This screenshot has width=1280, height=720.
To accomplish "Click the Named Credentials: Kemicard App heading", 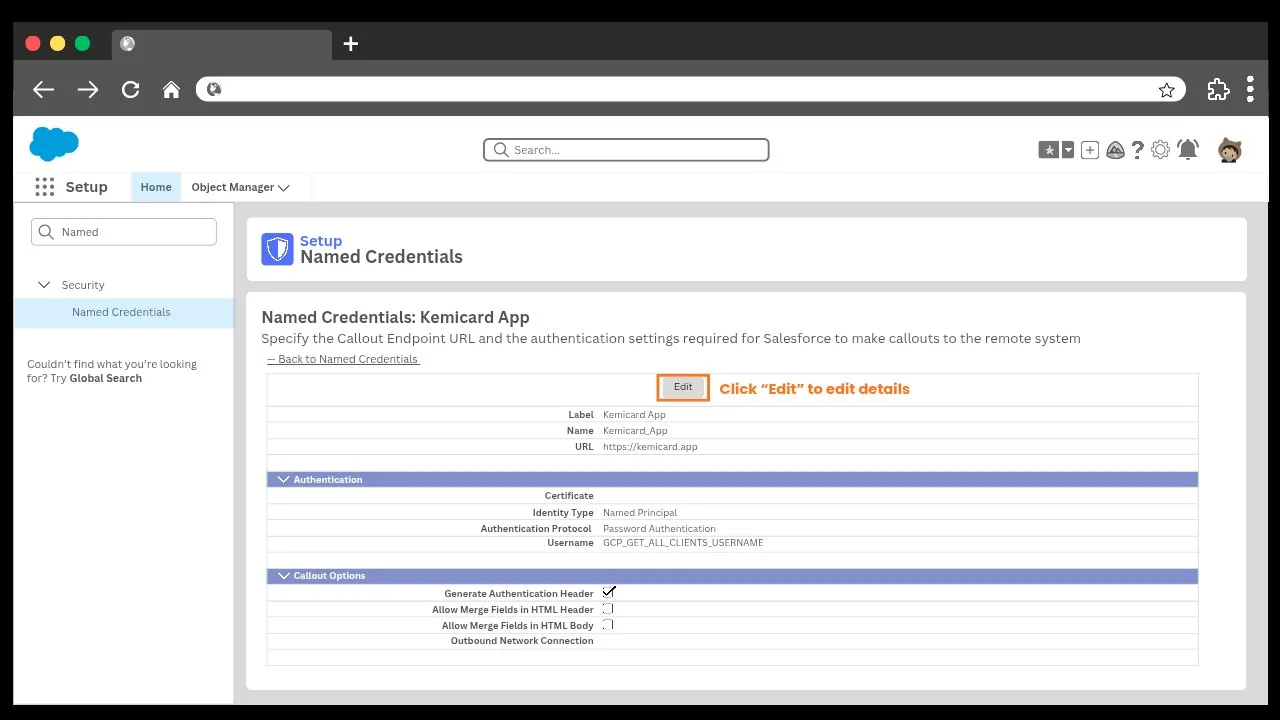I will point(395,317).
